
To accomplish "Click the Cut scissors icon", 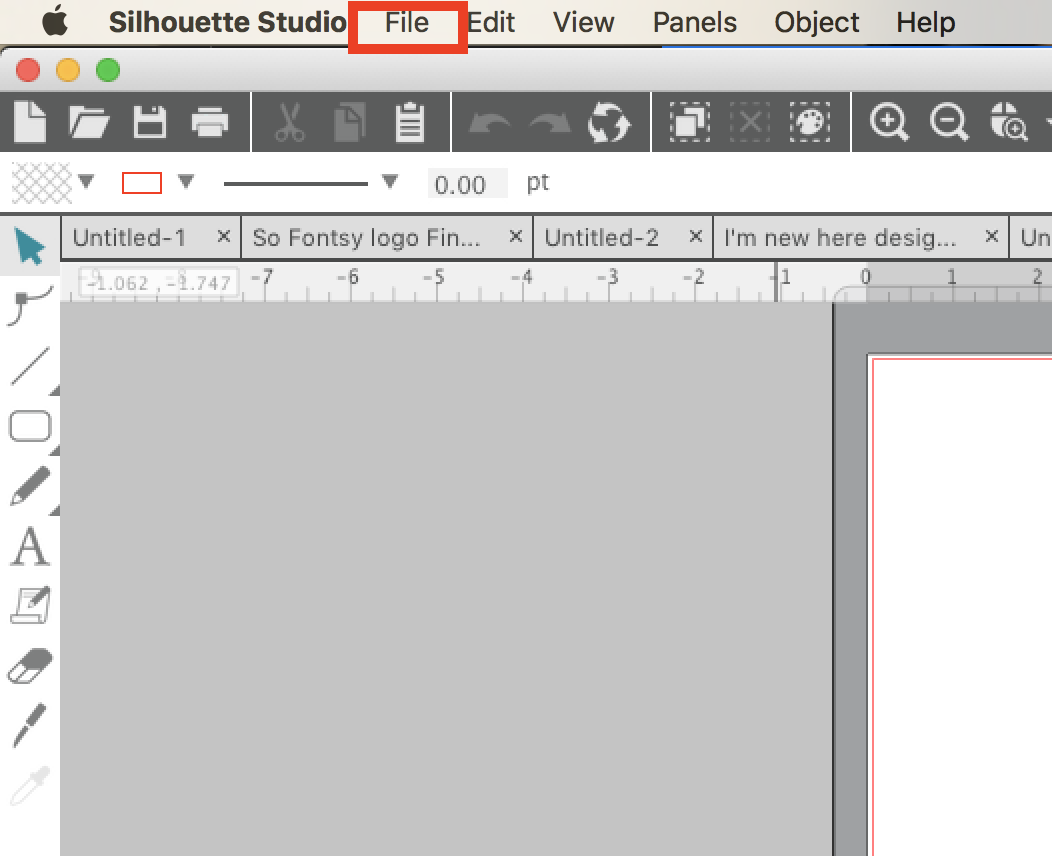I will [289, 122].
